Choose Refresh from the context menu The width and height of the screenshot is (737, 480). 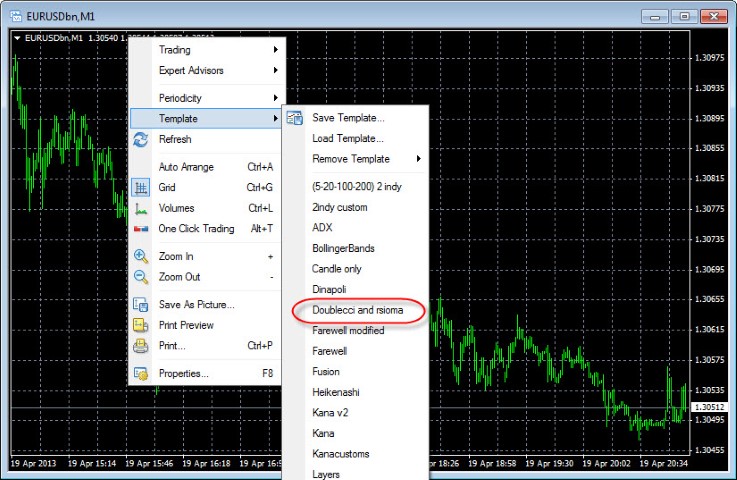(x=205, y=139)
